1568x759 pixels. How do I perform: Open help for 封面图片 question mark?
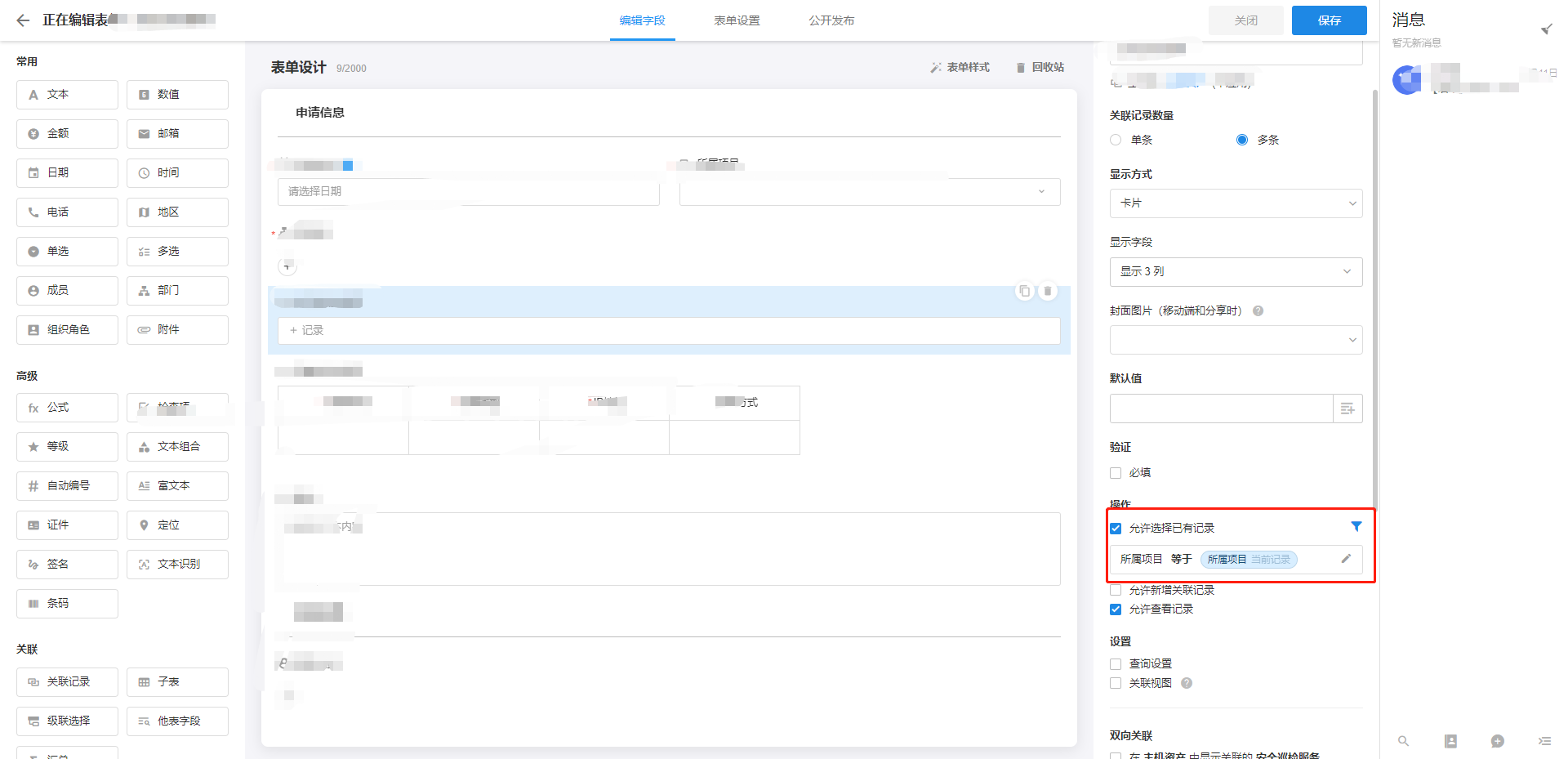coord(1258,310)
